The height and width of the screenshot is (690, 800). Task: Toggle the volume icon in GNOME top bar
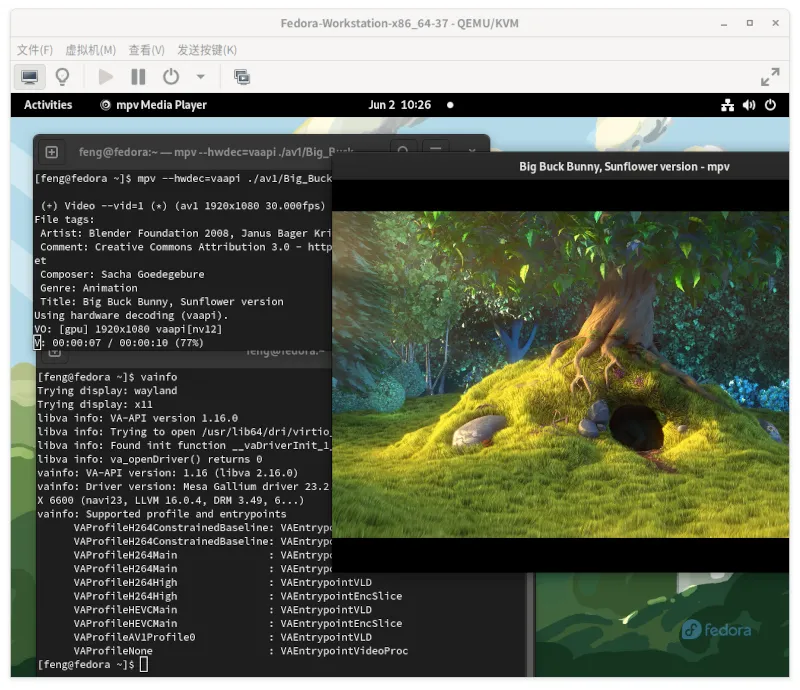(749, 105)
